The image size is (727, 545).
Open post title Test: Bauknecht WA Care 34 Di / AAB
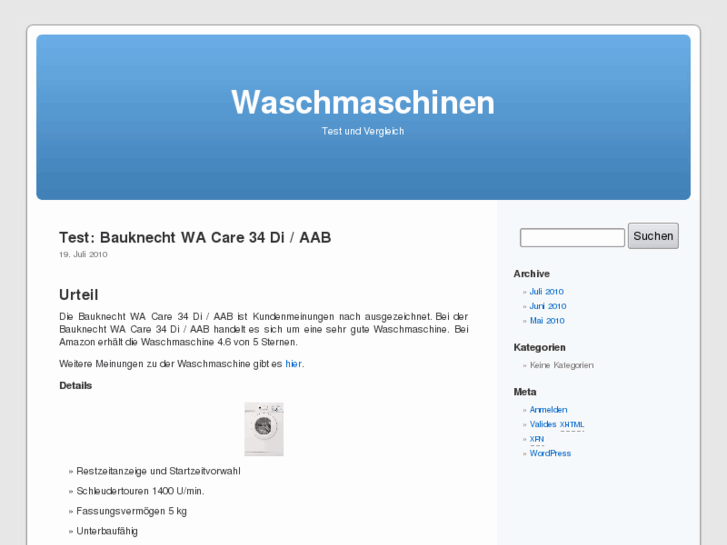click(x=195, y=237)
